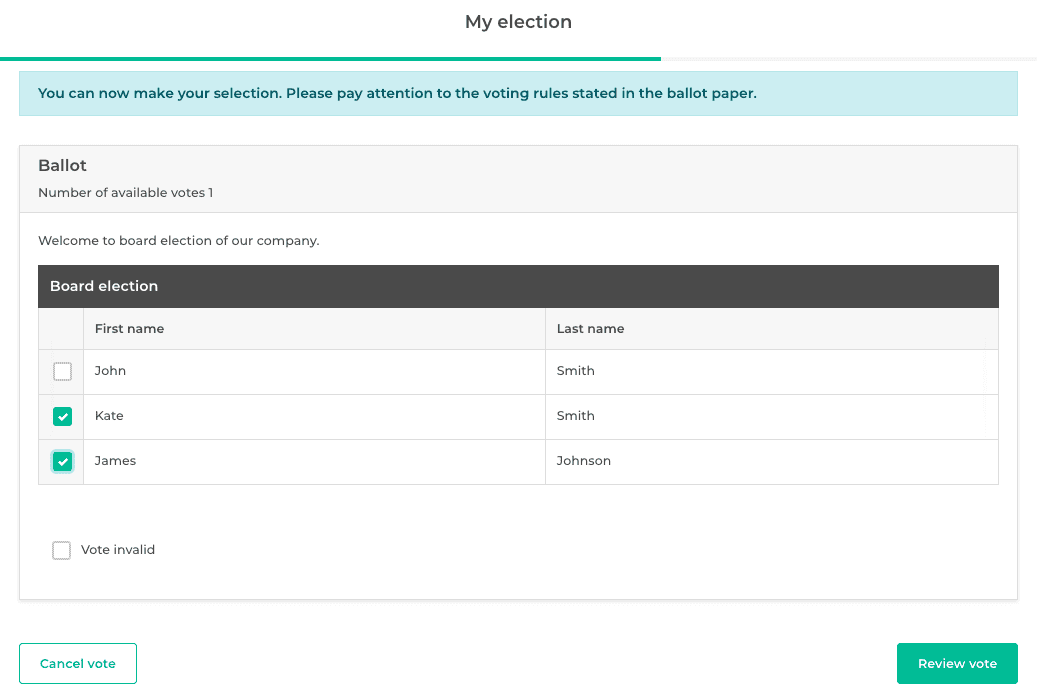This screenshot has width=1037, height=697.
Task: Click the First name column header
Action: tap(129, 329)
